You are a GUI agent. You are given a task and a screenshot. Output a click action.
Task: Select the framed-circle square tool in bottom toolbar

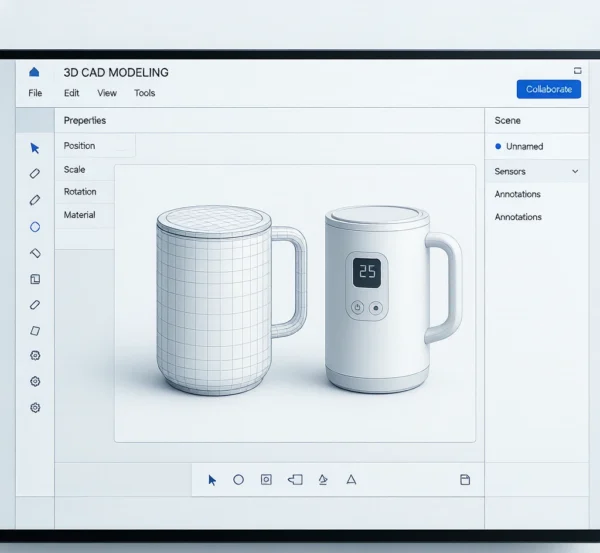(x=266, y=480)
